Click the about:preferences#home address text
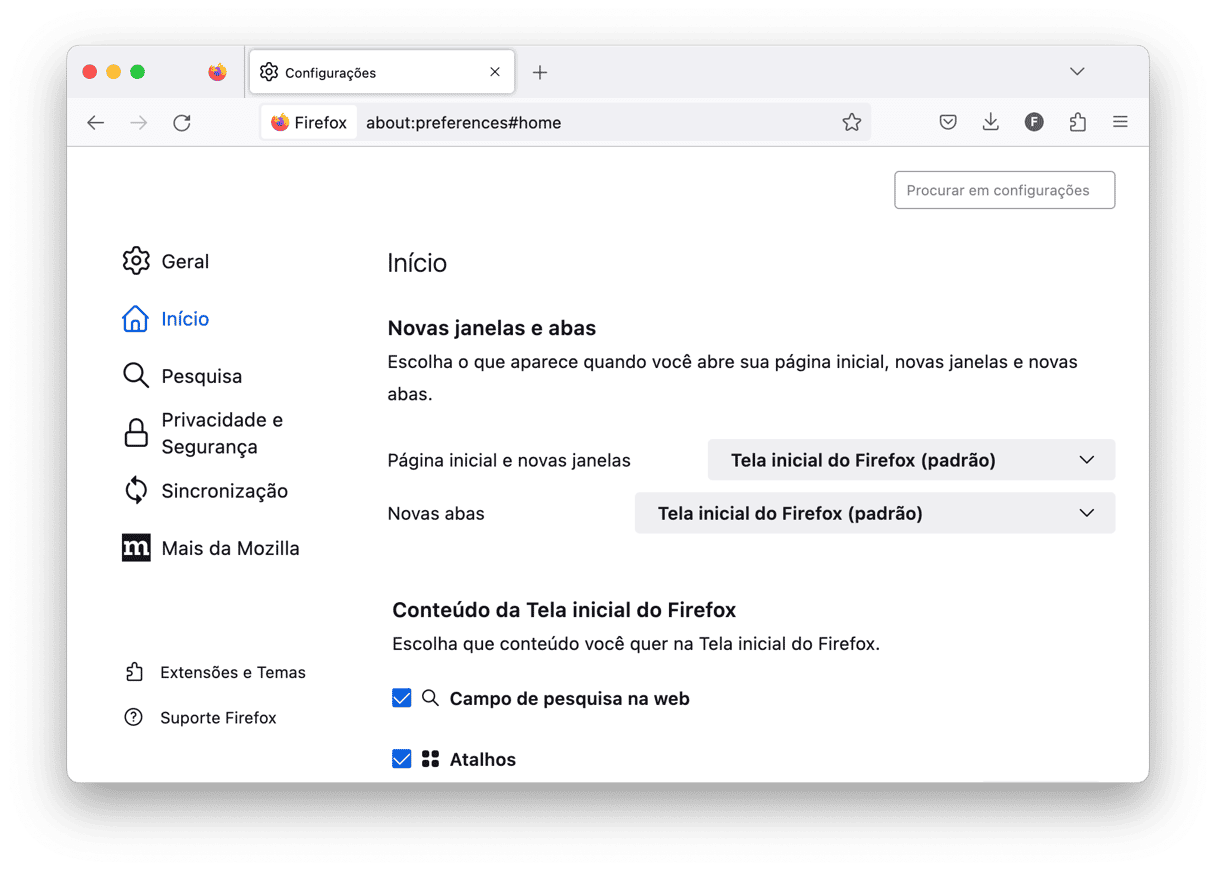 (x=463, y=123)
